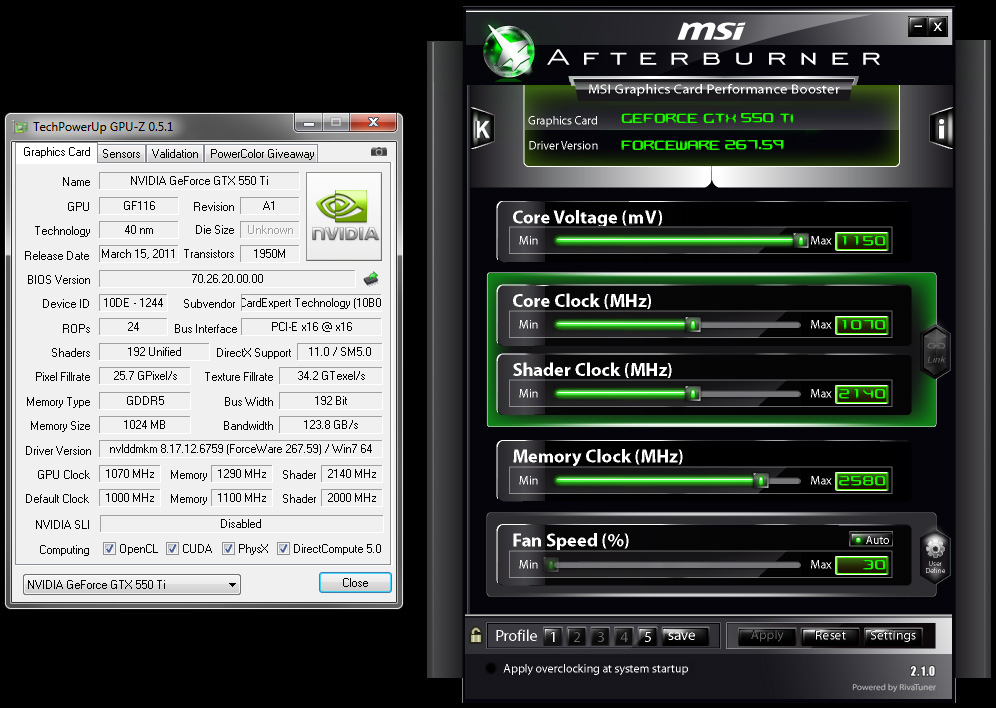Click the Core Voltage value field 1150
996x708 pixels.
coord(862,241)
